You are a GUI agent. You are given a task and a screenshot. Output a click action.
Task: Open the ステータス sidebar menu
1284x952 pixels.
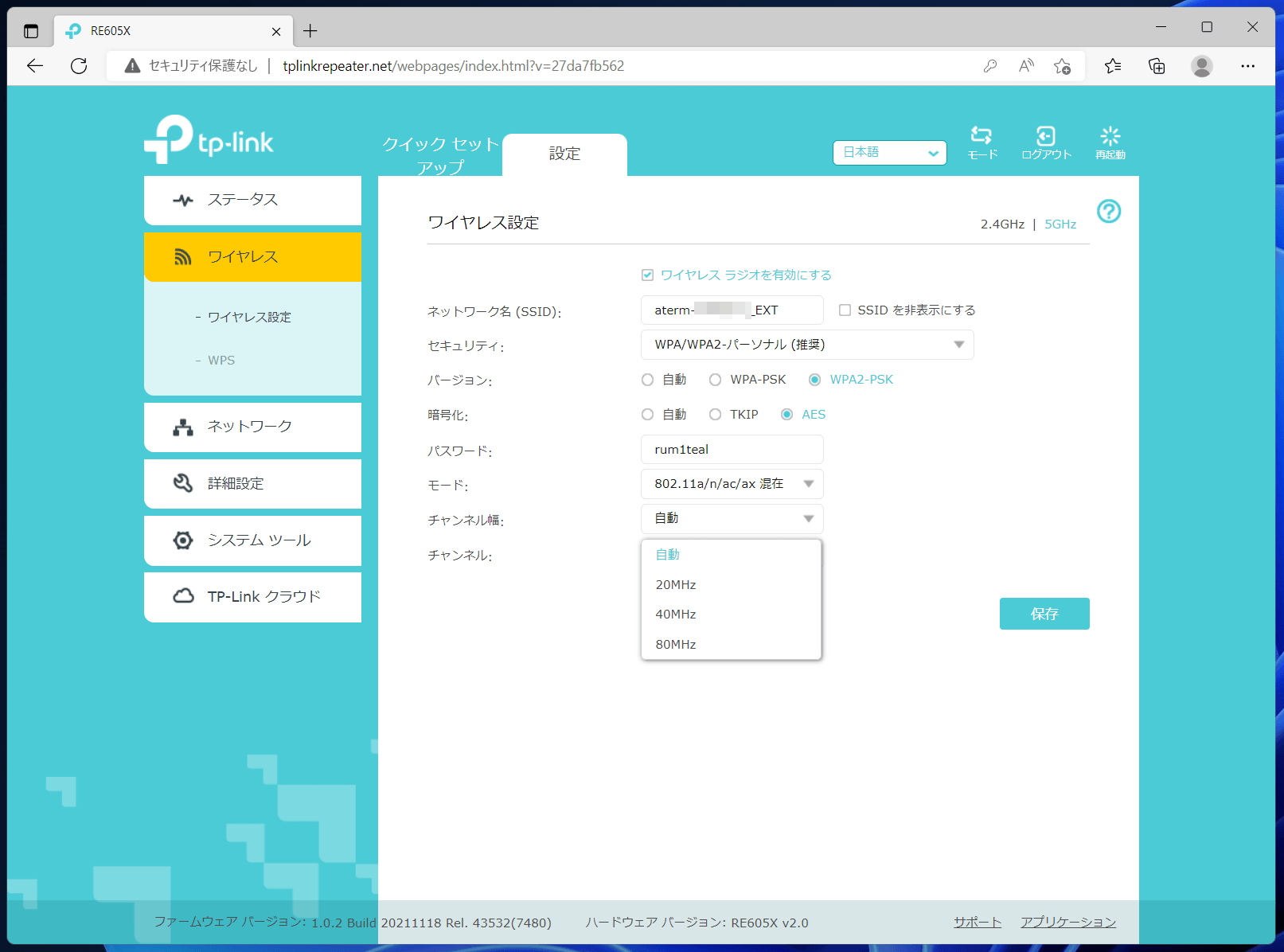pyautogui.click(x=252, y=200)
